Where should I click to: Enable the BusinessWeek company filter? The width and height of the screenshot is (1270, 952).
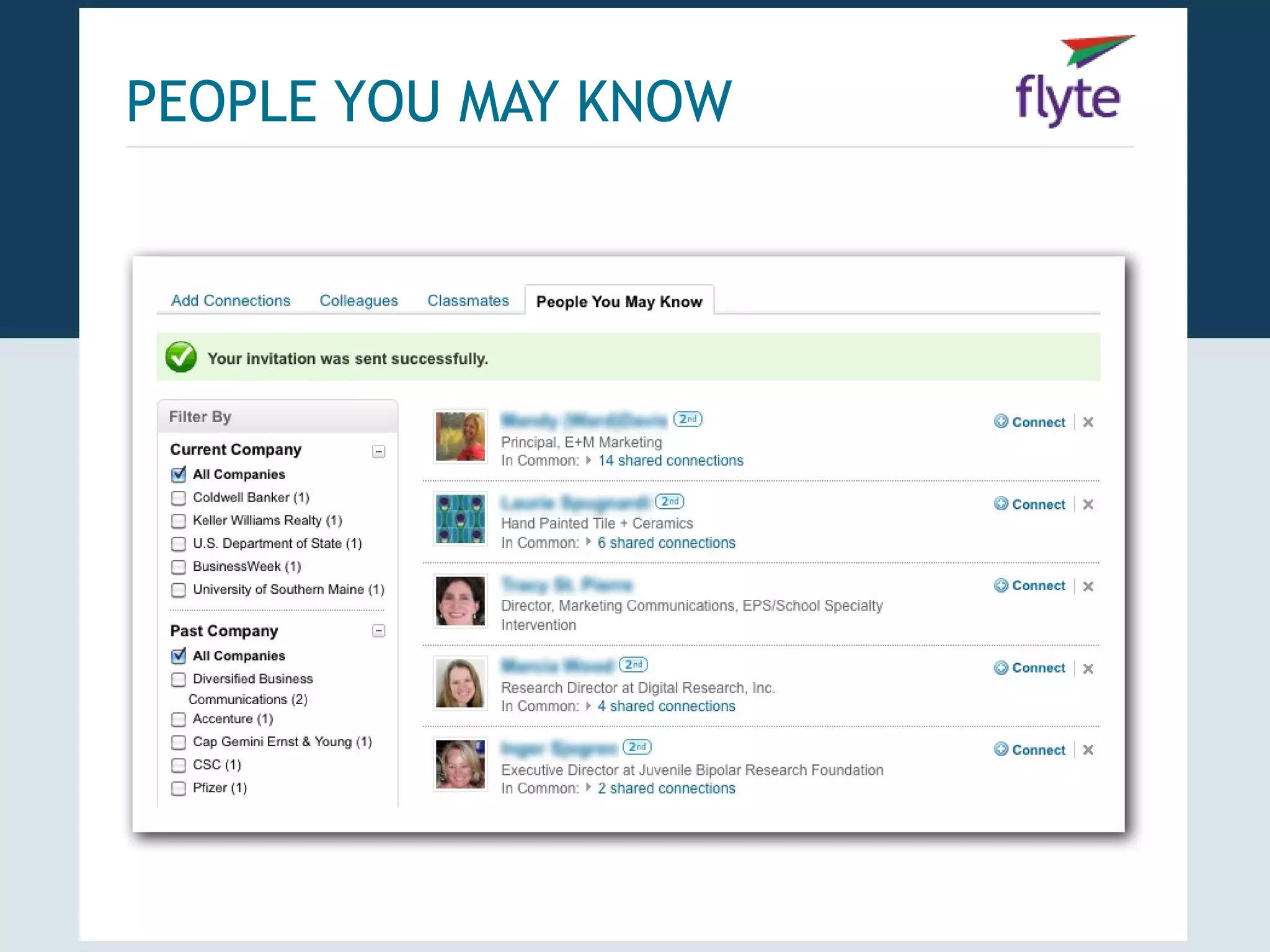pyautogui.click(x=179, y=566)
